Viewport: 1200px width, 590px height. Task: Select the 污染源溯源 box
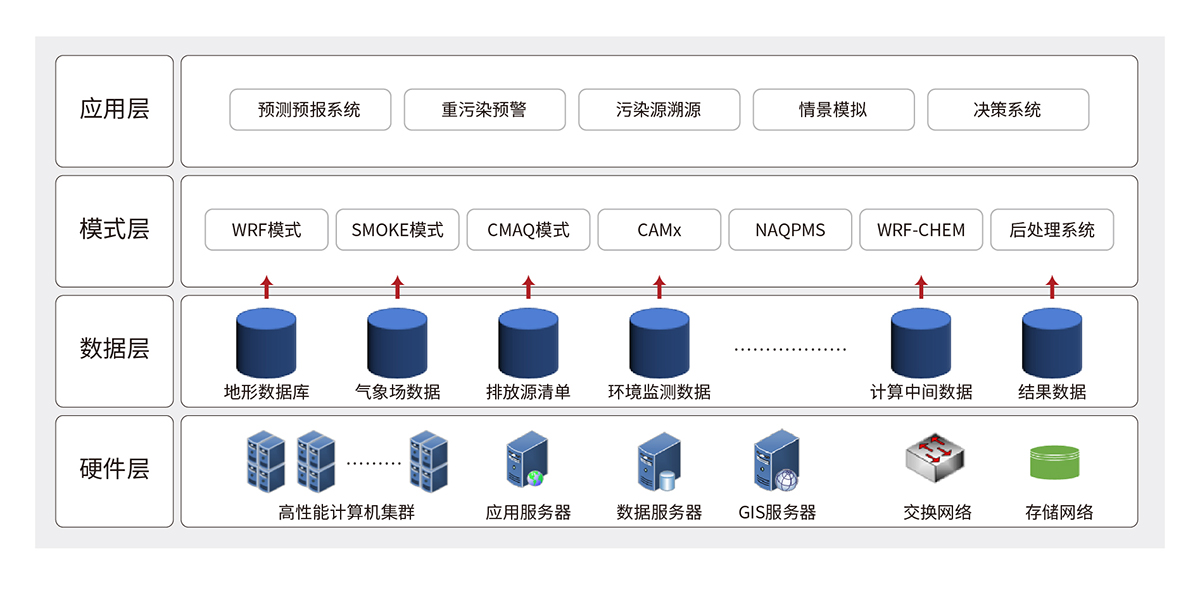pyautogui.click(x=659, y=110)
